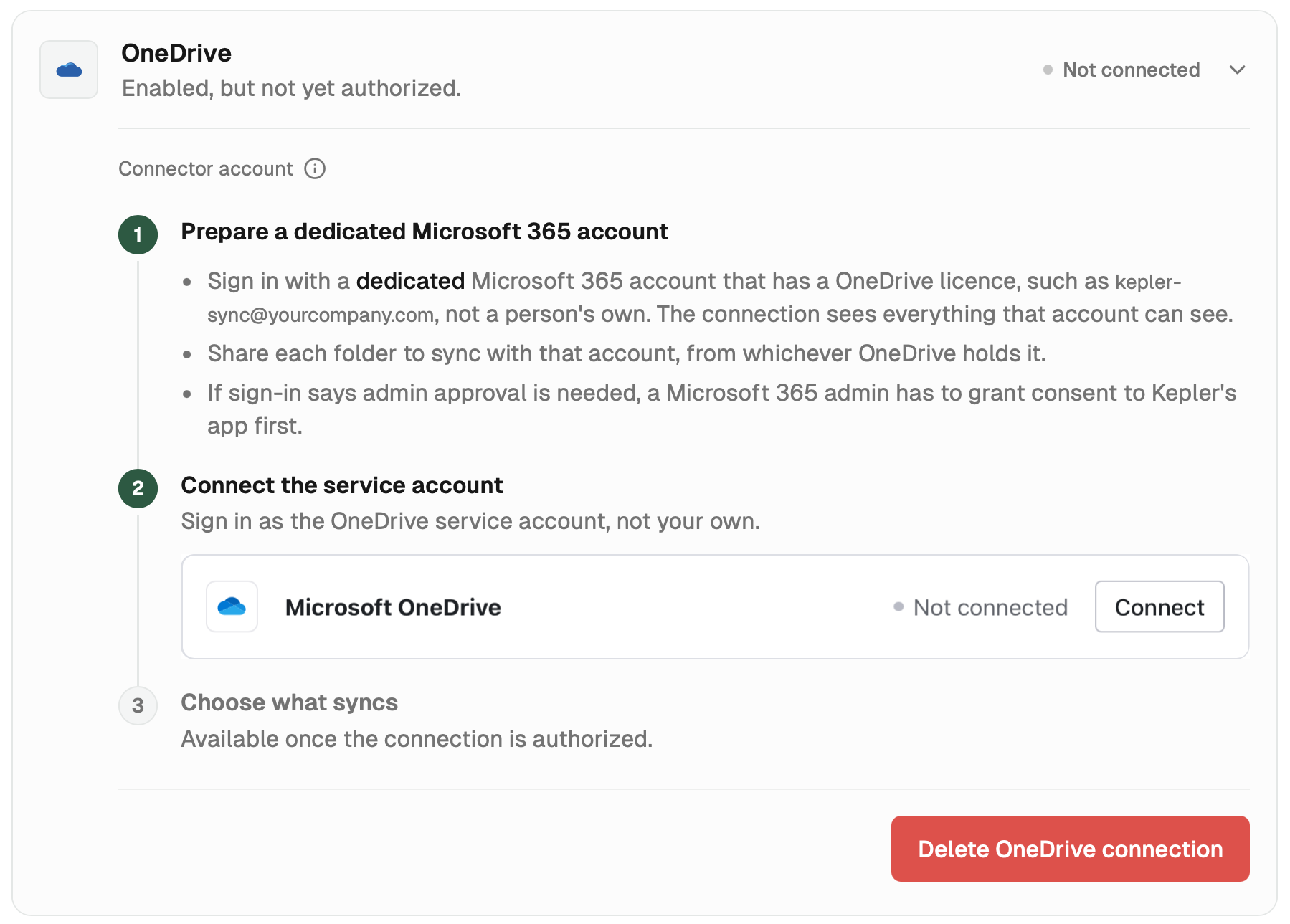Click the header 'Not connected' status

click(x=1121, y=70)
